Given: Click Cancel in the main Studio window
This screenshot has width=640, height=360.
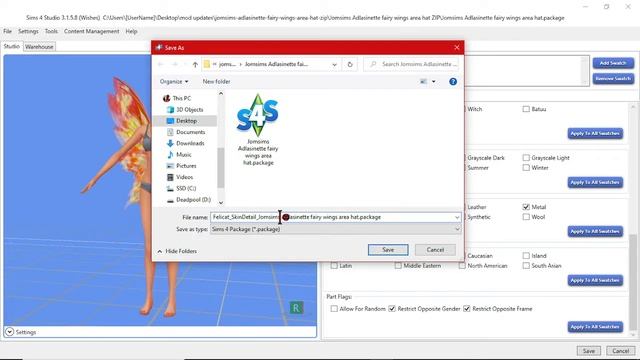Looking at the screenshot, I should click(x=620, y=351).
